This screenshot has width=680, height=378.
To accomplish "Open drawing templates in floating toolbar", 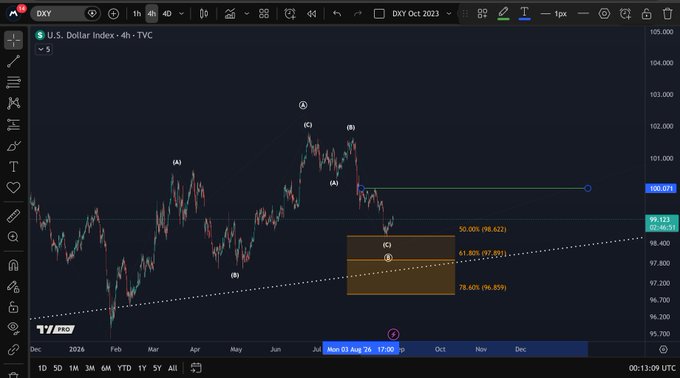I will [482, 14].
